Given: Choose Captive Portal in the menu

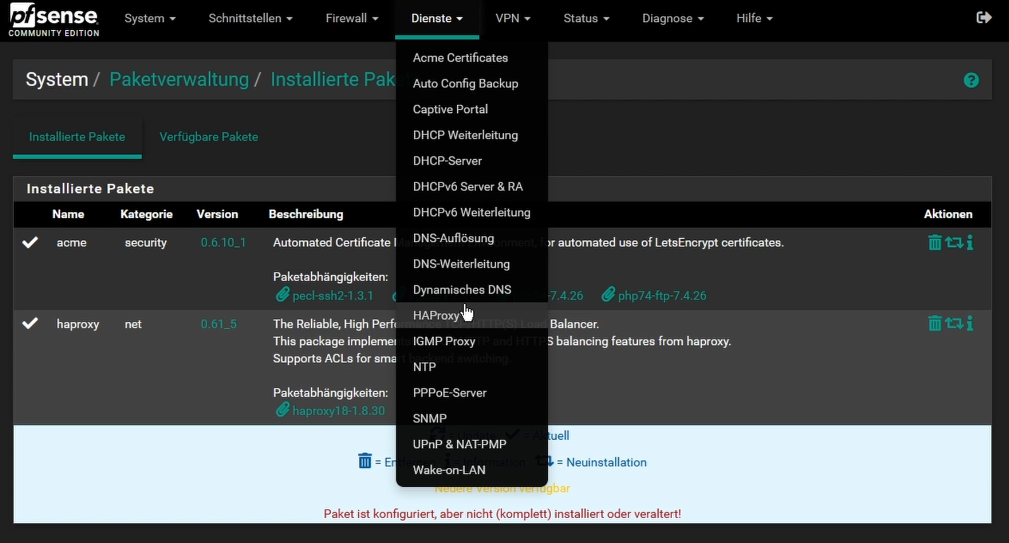Looking at the screenshot, I should [472, 109].
